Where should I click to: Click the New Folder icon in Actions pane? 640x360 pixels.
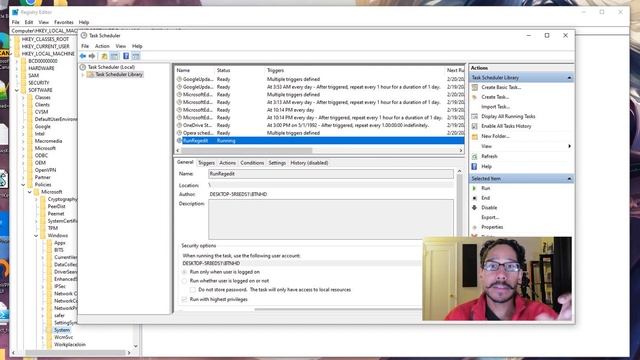click(x=474, y=136)
